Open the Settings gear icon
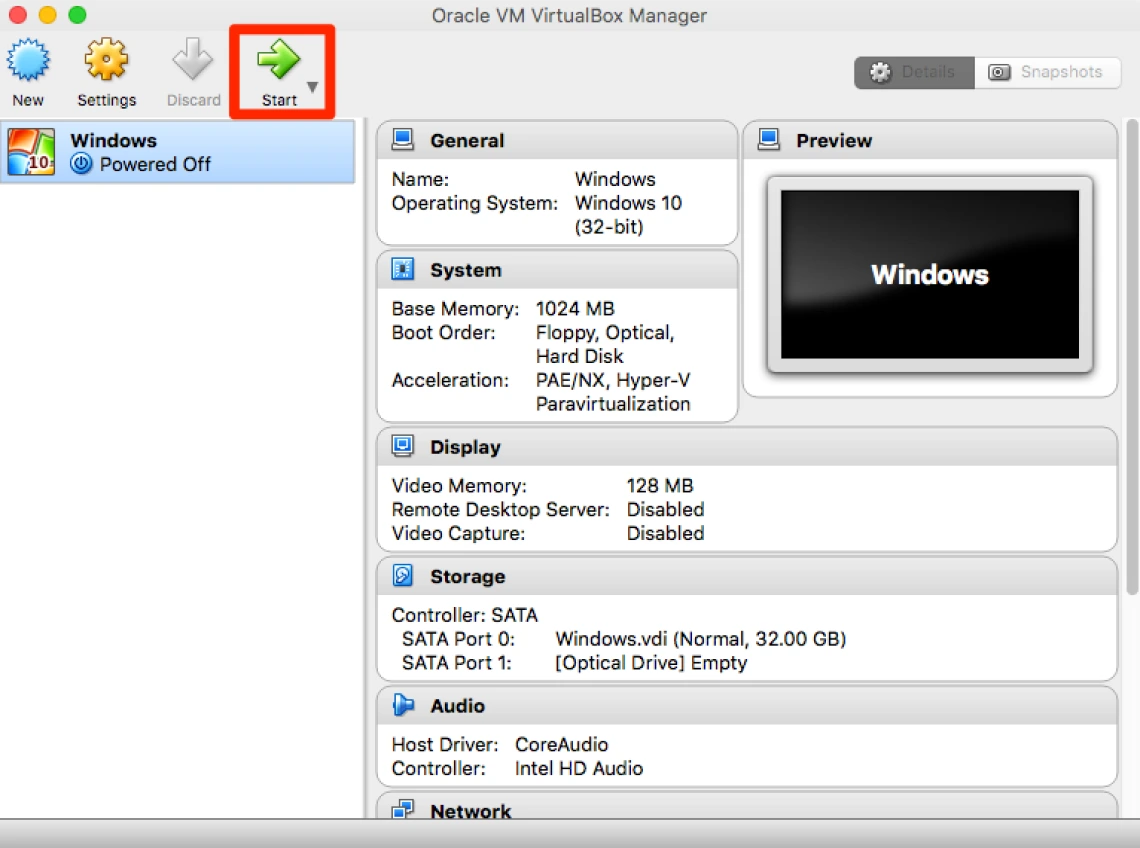 coord(106,59)
